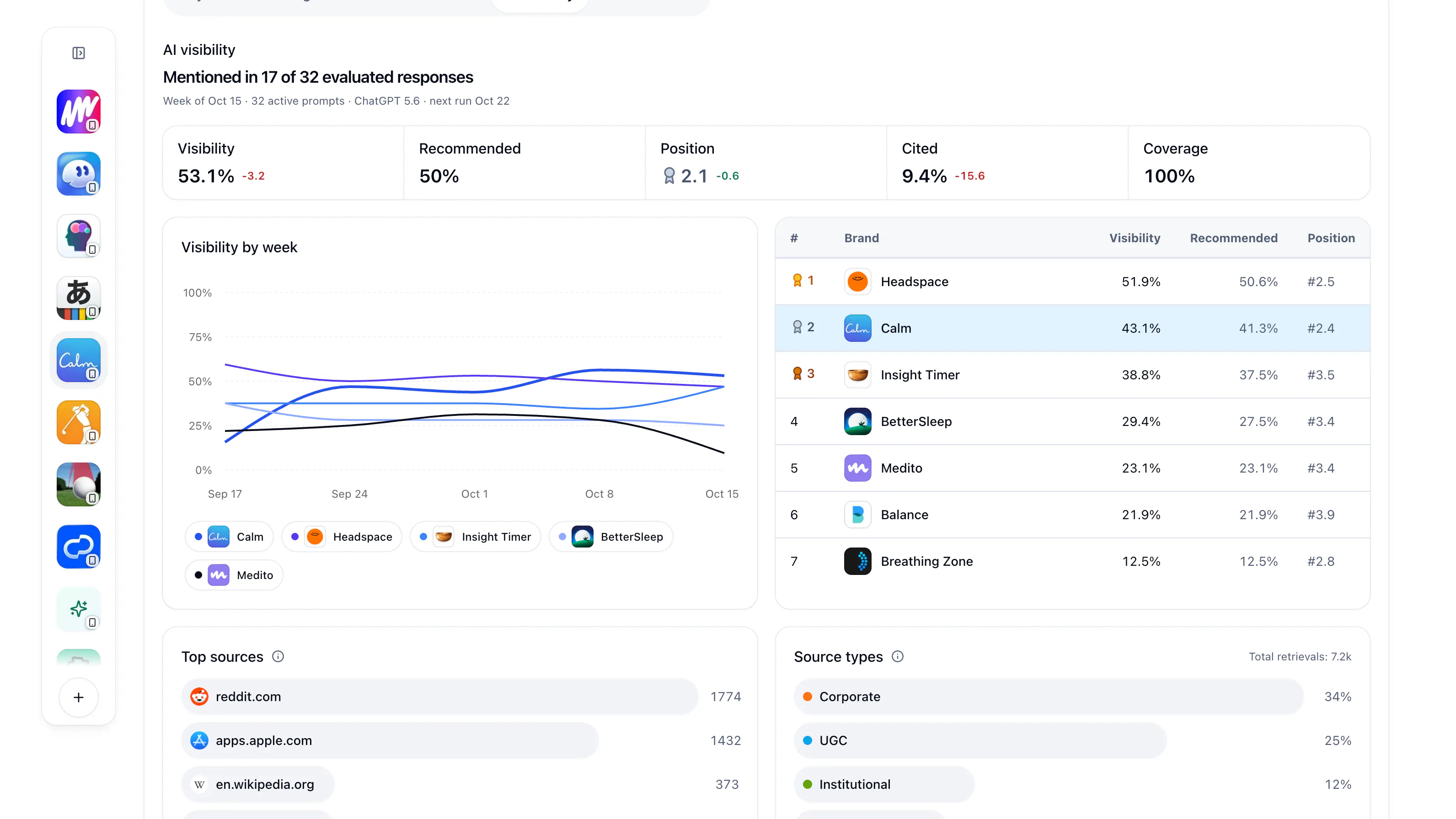The image size is (1456, 819).
Task: Open the apps.apple.com source bar
Action: coord(390,740)
